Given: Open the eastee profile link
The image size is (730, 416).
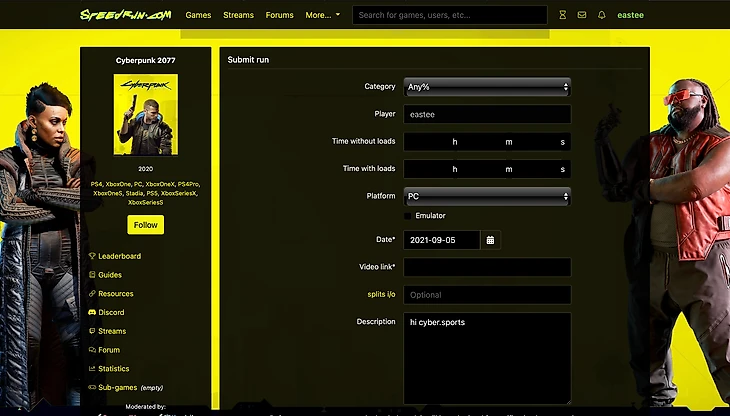Looking at the screenshot, I should pos(631,15).
